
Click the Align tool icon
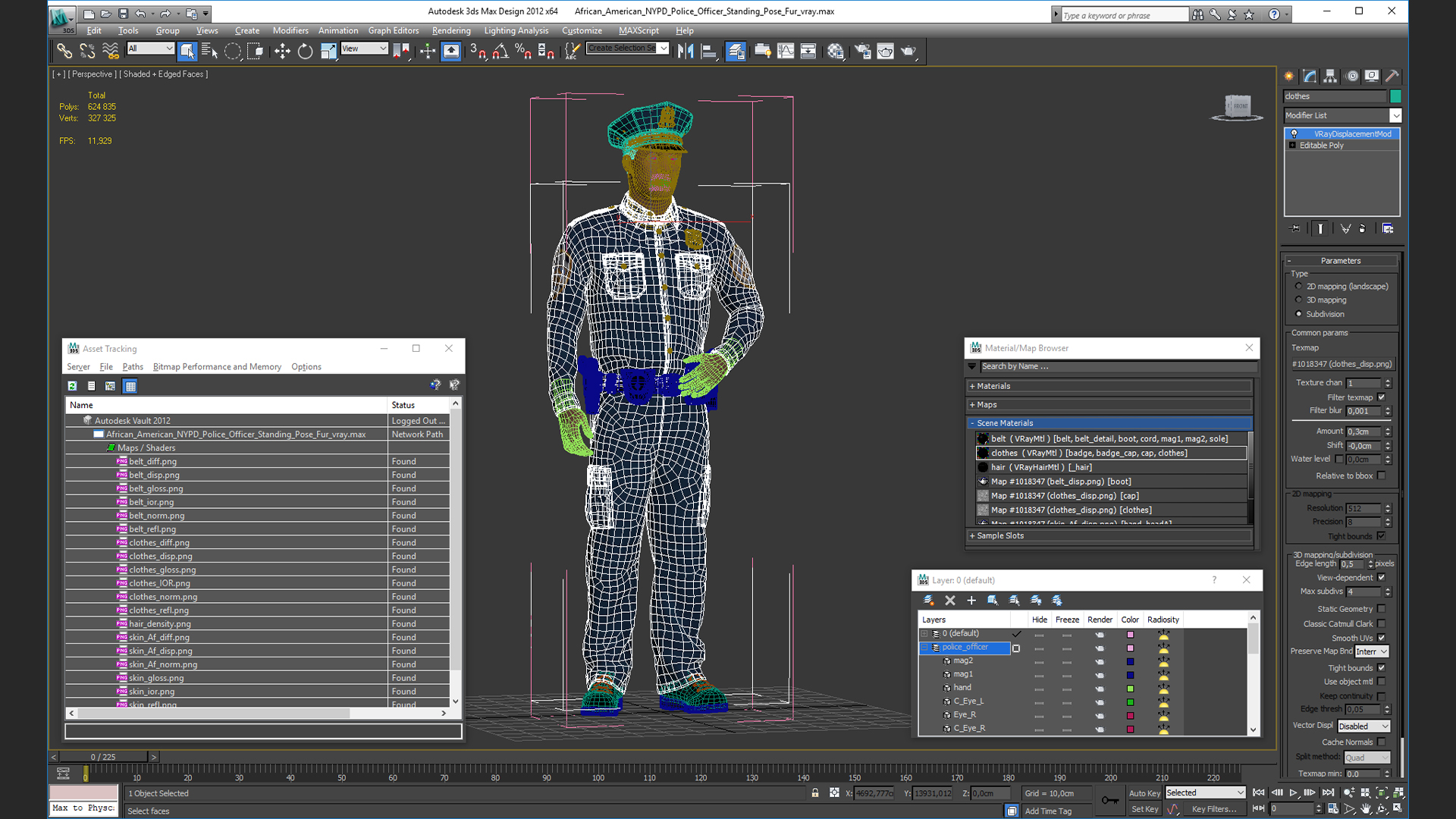point(709,51)
